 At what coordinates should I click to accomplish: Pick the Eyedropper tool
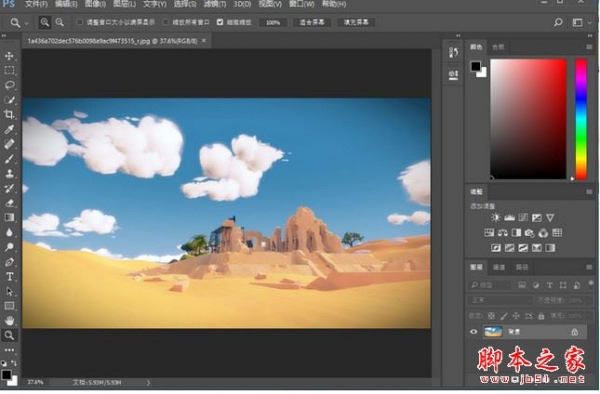[x=9, y=129]
